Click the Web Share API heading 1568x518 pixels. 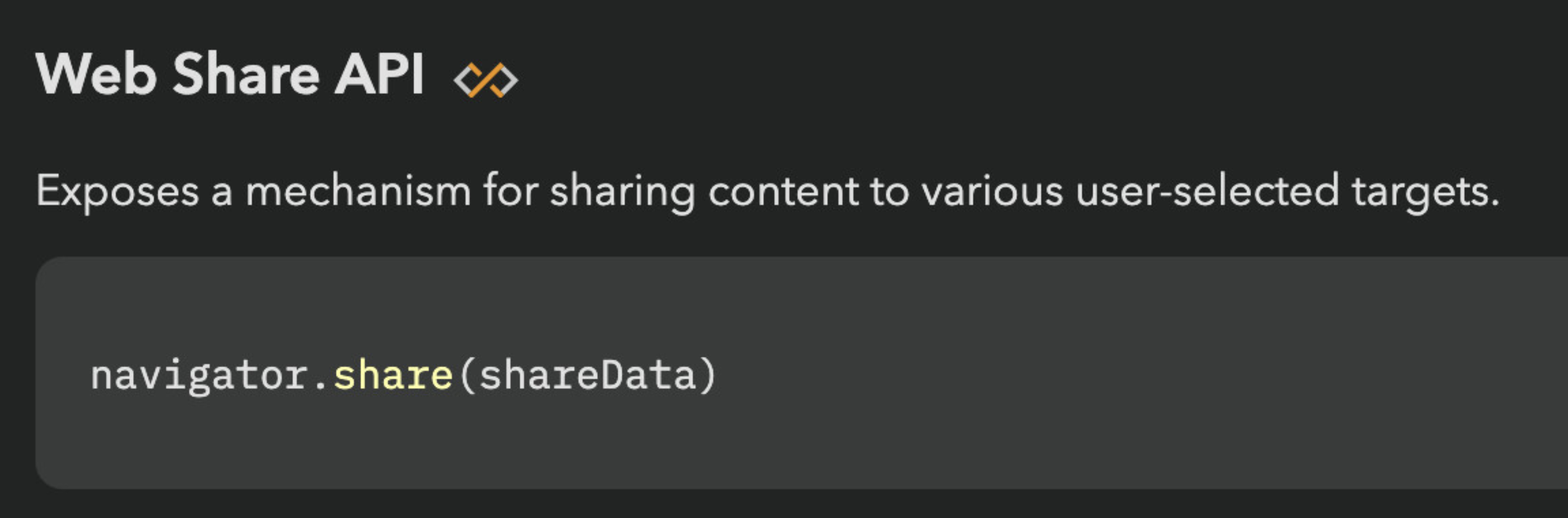coord(230,74)
